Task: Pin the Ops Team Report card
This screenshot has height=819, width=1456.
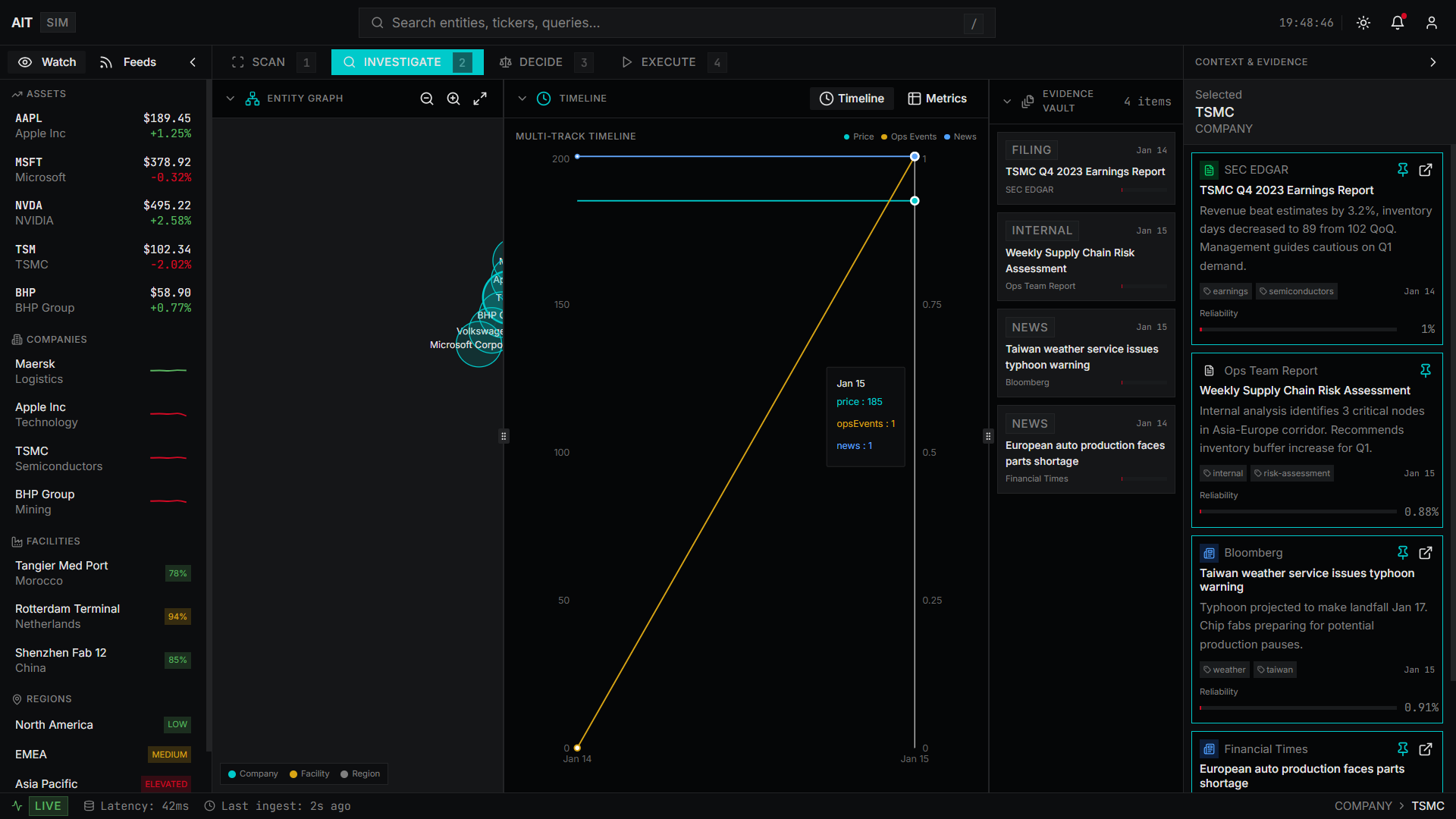Action: [x=1426, y=370]
